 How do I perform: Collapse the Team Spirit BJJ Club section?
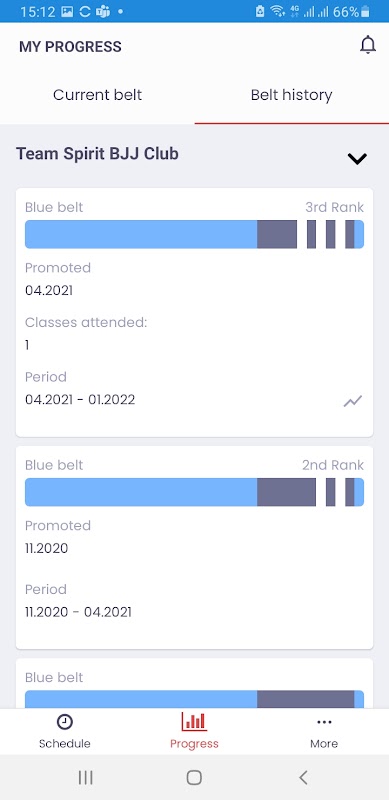(x=357, y=159)
